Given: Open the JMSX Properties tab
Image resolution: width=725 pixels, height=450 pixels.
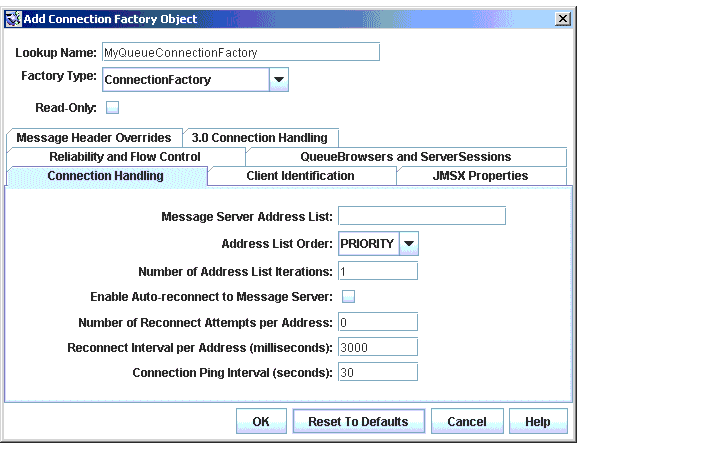Looking at the screenshot, I should click(x=481, y=176).
